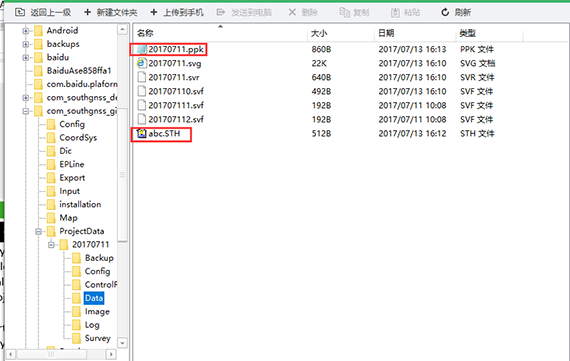Select the highlighted Data subfolder
570x361 pixels.
click(94, 298)
